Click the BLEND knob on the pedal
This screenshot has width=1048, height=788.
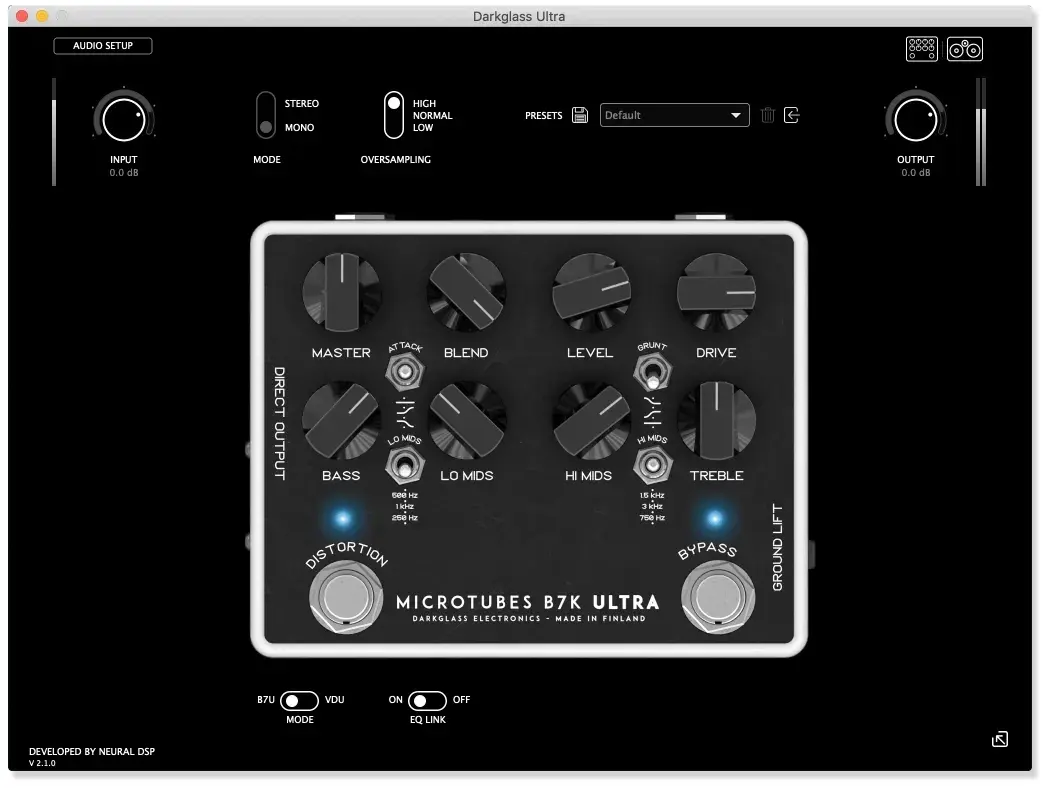467,292
